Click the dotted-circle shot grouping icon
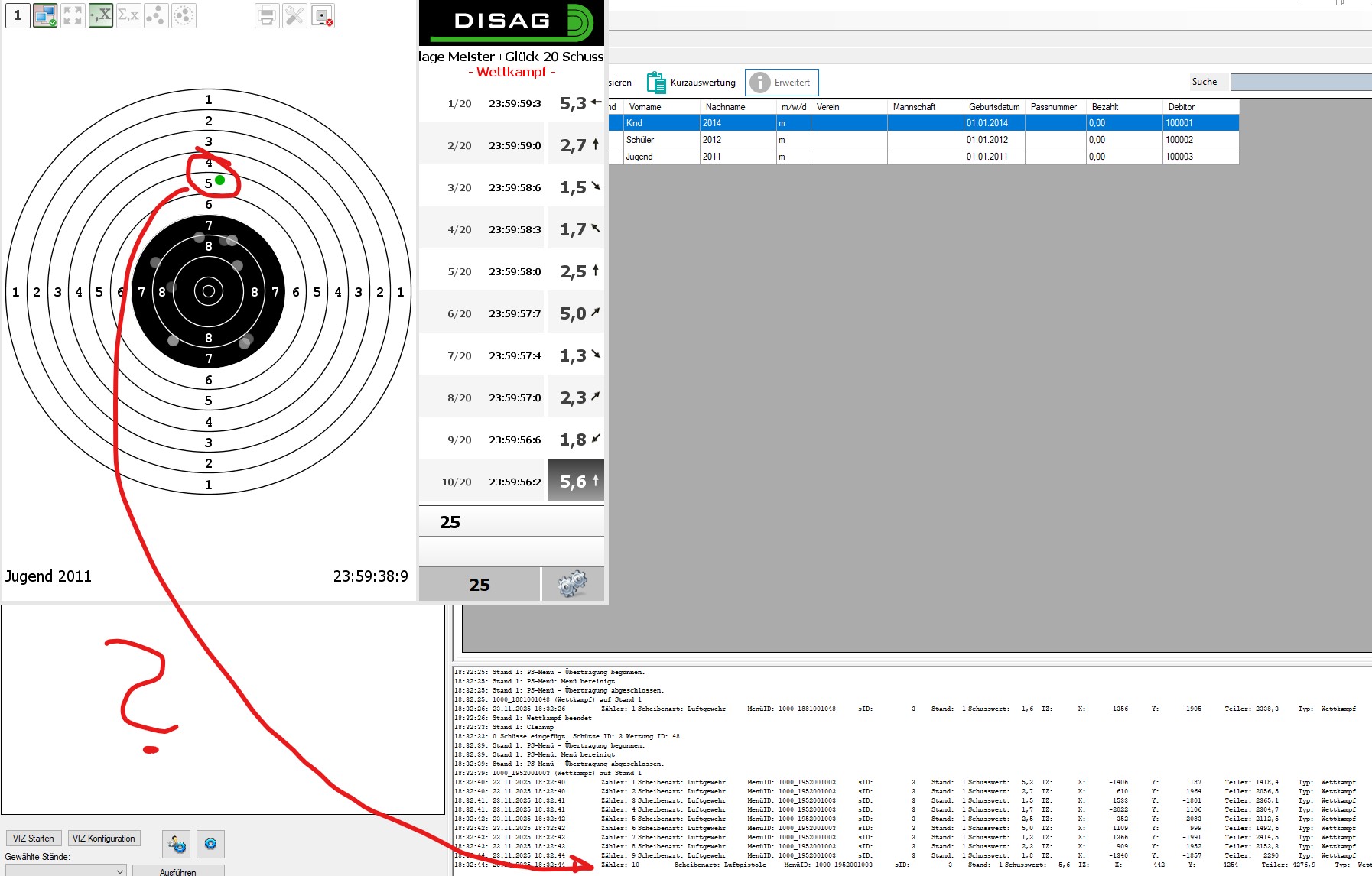The height and width of the screenshot is (876, 1372). coord(184,15)
